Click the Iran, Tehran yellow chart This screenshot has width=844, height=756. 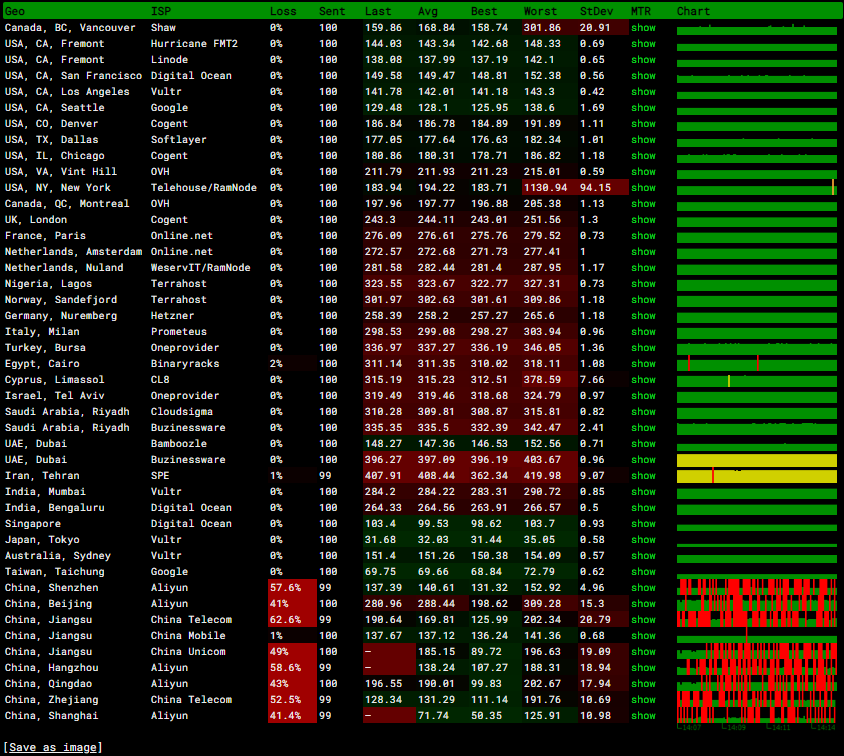756,476
